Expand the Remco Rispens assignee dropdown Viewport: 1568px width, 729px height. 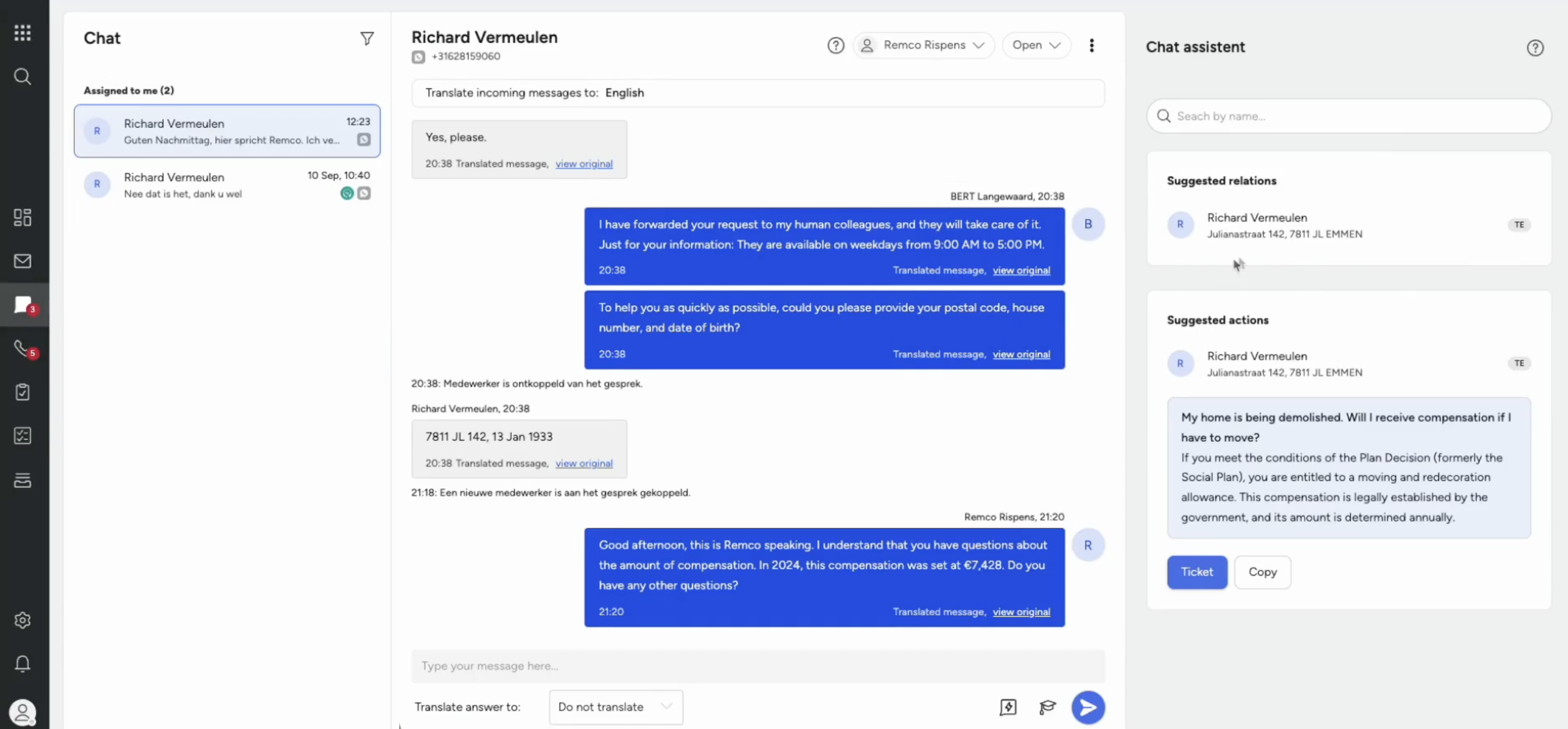pyautogui.click(x=923, y=45)
